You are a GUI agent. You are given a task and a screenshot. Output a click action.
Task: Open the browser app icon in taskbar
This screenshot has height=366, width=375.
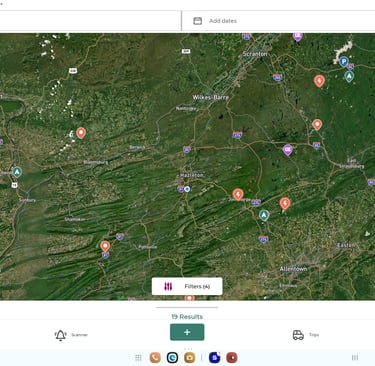[172, 358]
